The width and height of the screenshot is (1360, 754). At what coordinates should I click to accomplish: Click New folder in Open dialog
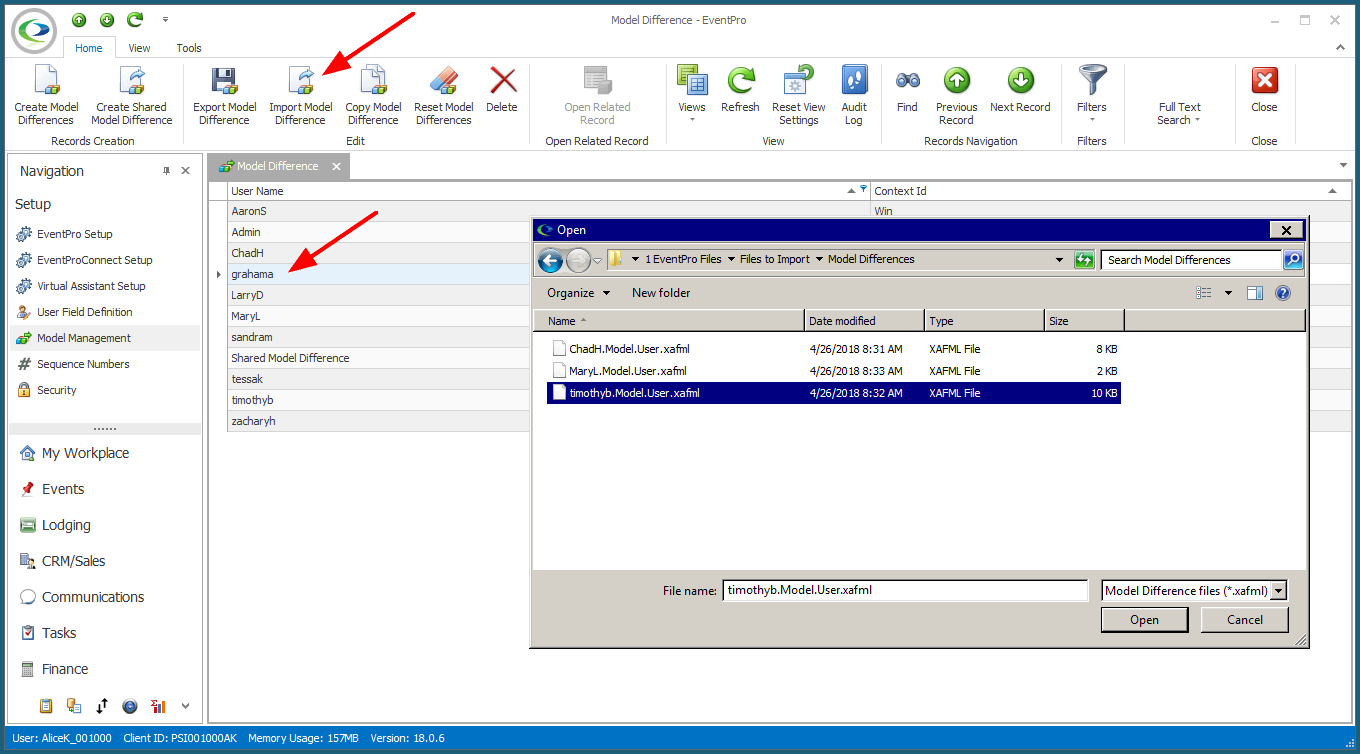tap(661, 293)
